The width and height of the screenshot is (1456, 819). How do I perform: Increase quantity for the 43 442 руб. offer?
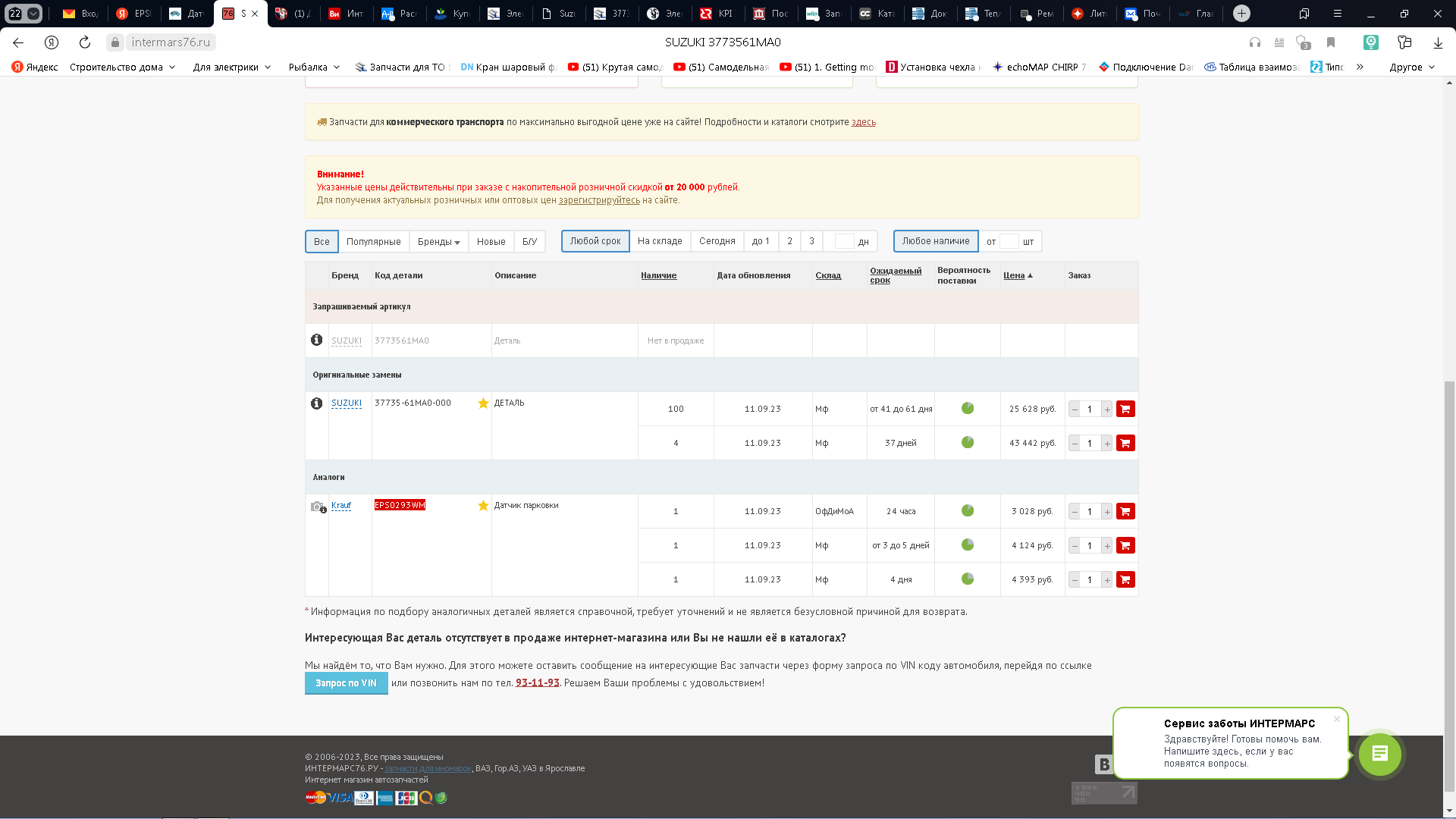pyautogui.click(x=1107, y=444)
